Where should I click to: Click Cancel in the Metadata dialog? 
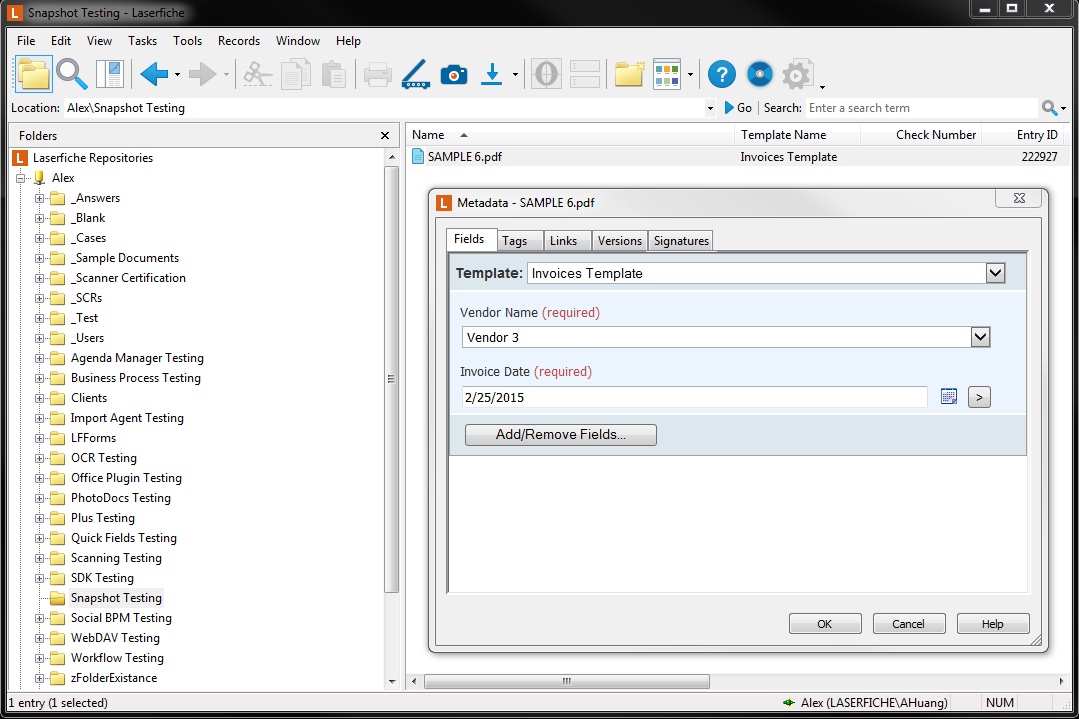click(908, 624)
